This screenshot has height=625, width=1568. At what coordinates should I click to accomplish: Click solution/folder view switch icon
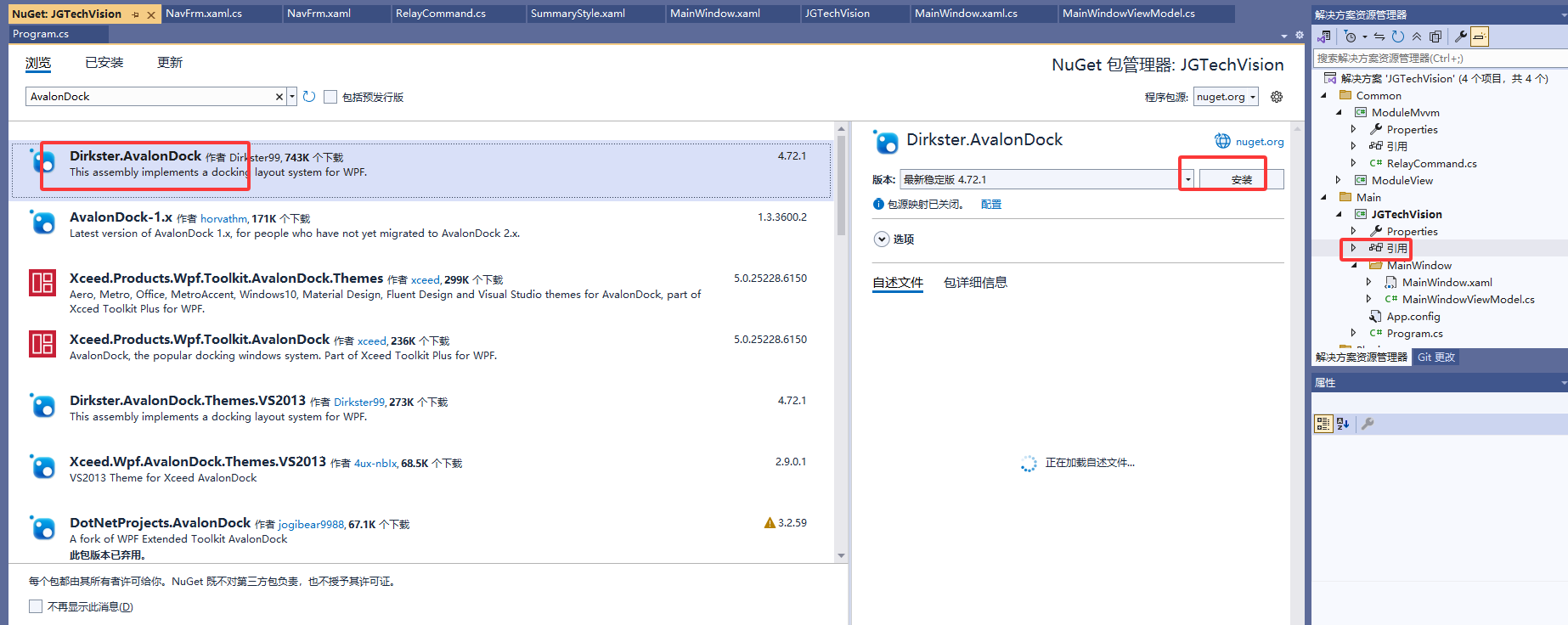point(1323,37)
